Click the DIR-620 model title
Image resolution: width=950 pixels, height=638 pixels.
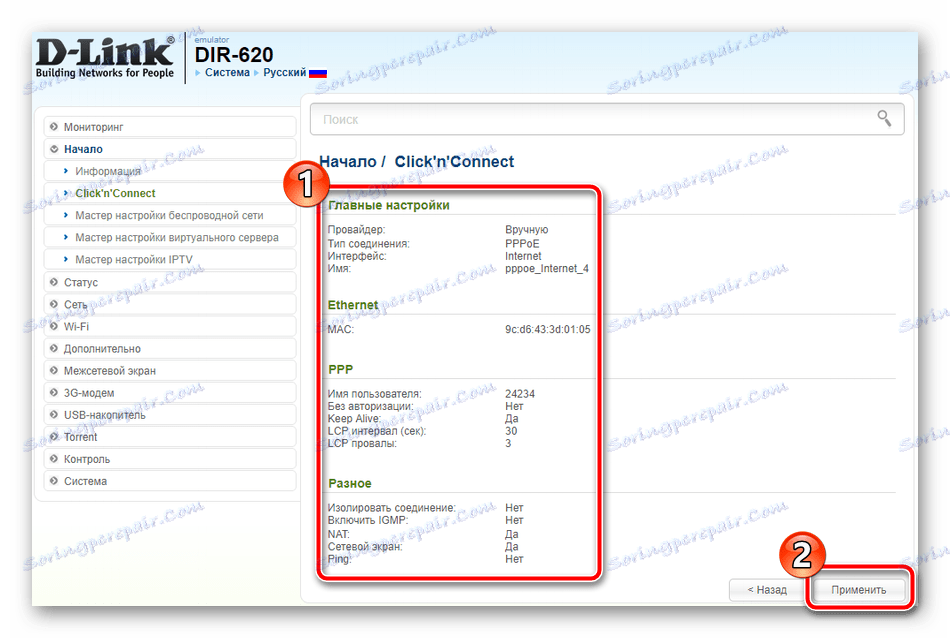pyautogui.click(x=234, y=55)
